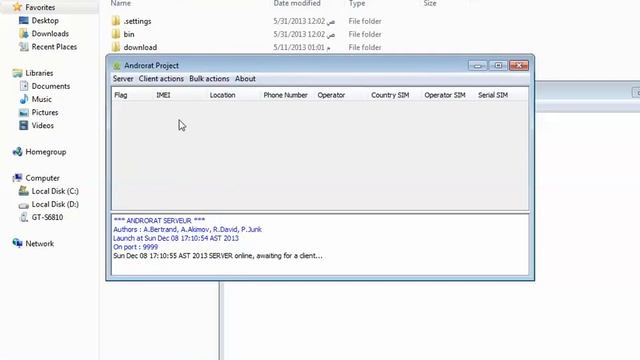Viewport: 640px width, 360px height.
Task: Open Desktop in Explorer sidebar
Action: coord(45,20)
